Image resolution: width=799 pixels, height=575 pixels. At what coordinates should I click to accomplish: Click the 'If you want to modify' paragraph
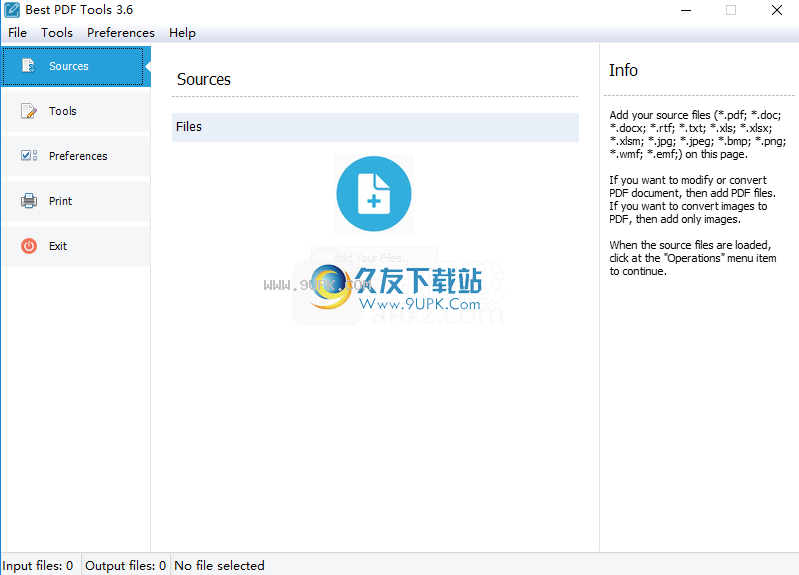(693, 200)
